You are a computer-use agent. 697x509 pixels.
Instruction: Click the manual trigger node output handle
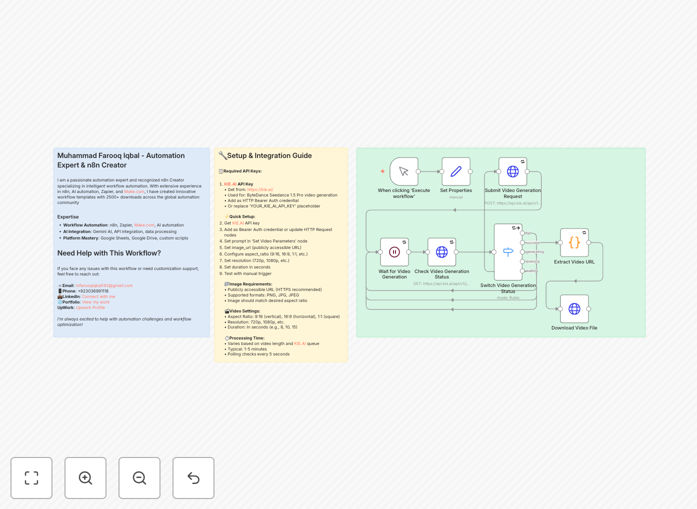[x=418, y=172]
